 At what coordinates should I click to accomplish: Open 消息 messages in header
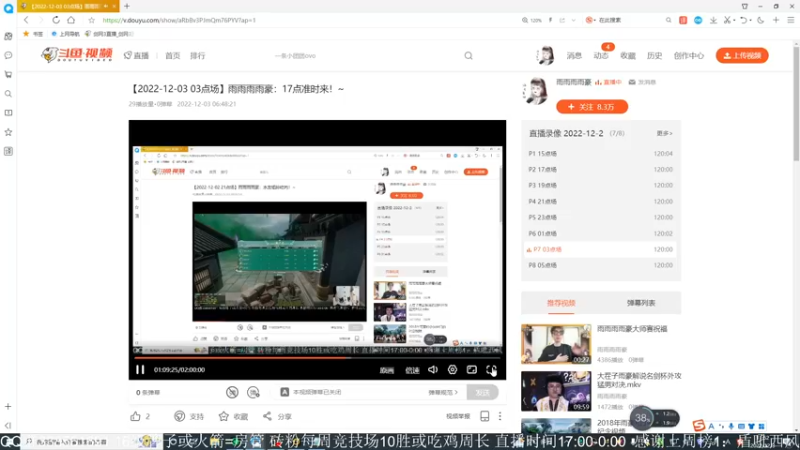pyautogui.click(x=574, y=56)
